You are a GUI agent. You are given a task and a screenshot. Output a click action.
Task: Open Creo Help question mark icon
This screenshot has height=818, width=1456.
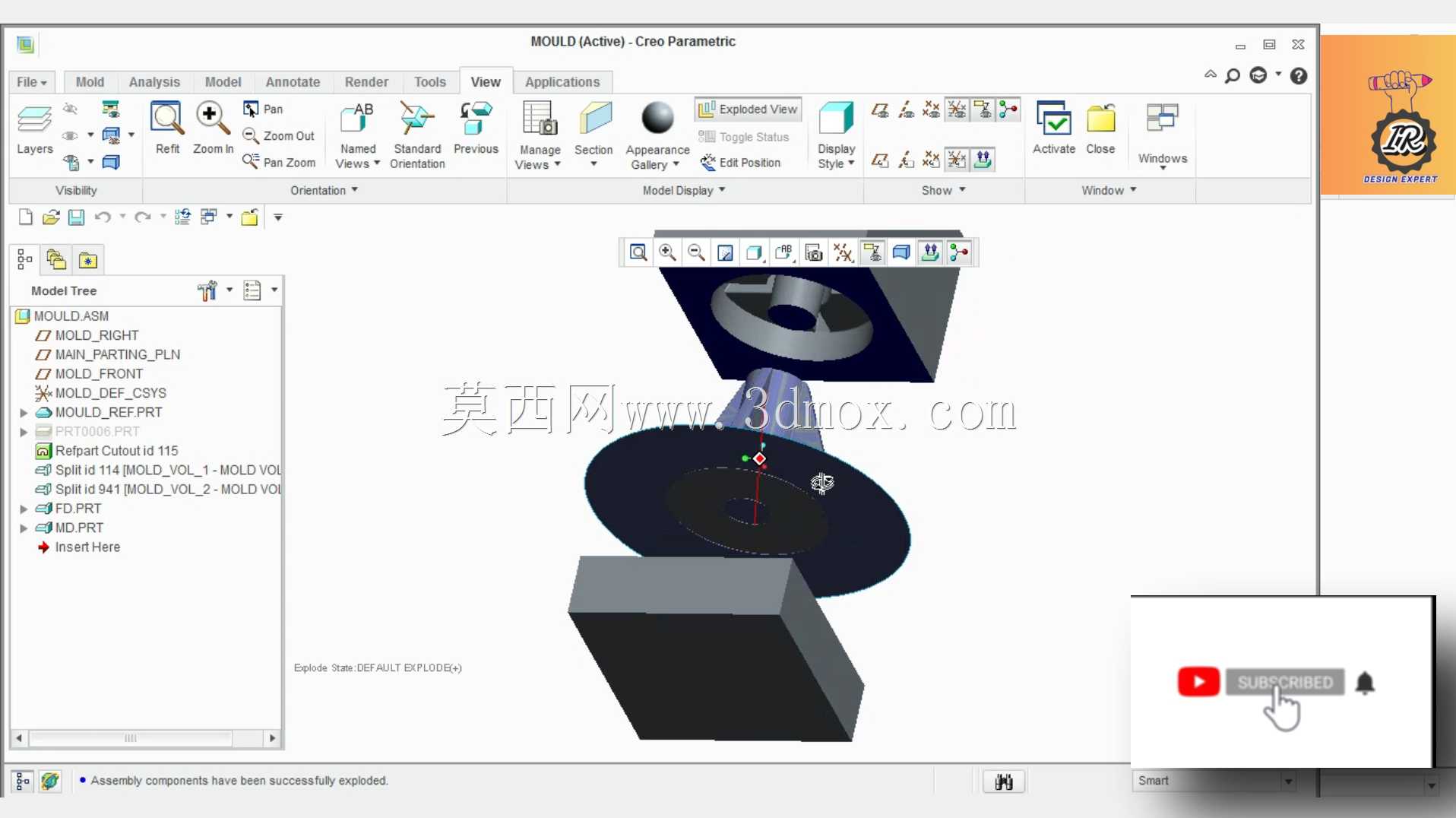[1299, 75]
